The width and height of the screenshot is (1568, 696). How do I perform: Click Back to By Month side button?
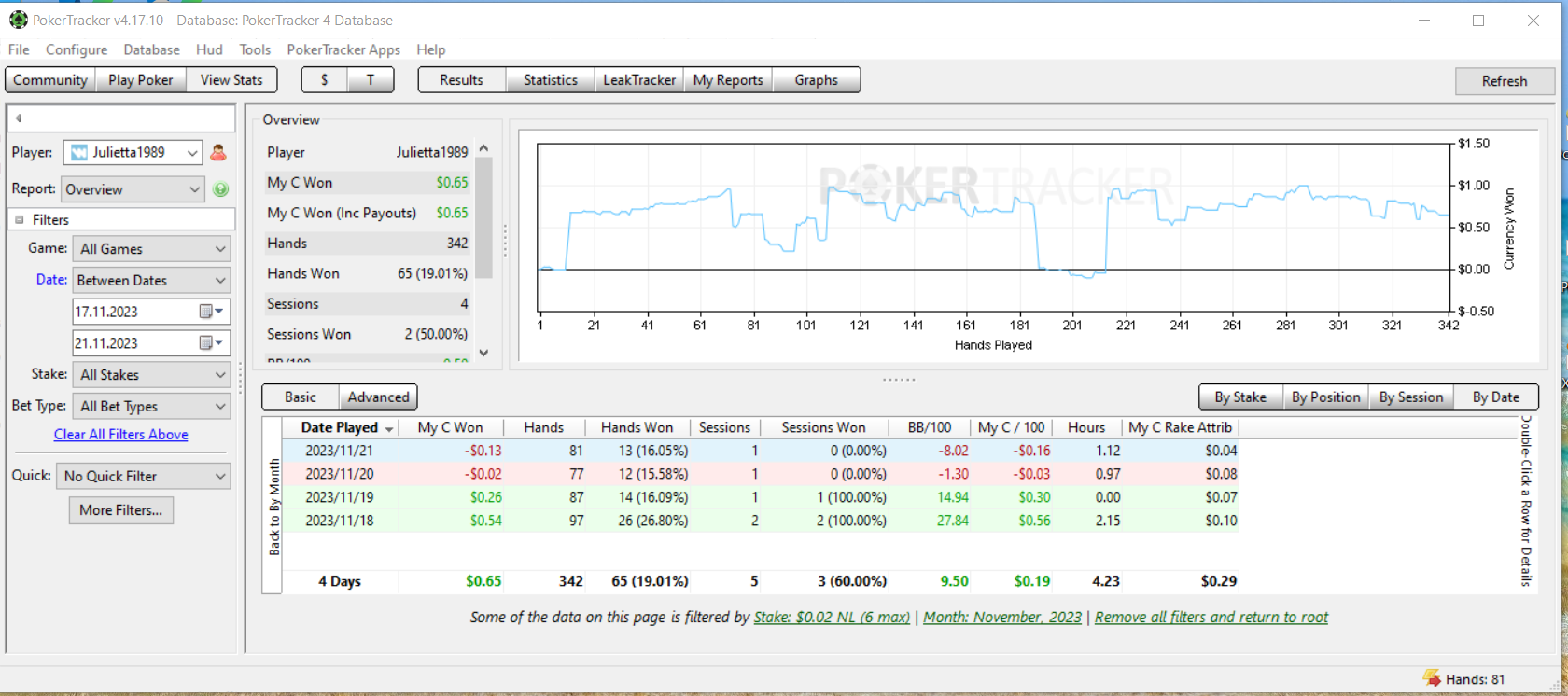(273, 506)
